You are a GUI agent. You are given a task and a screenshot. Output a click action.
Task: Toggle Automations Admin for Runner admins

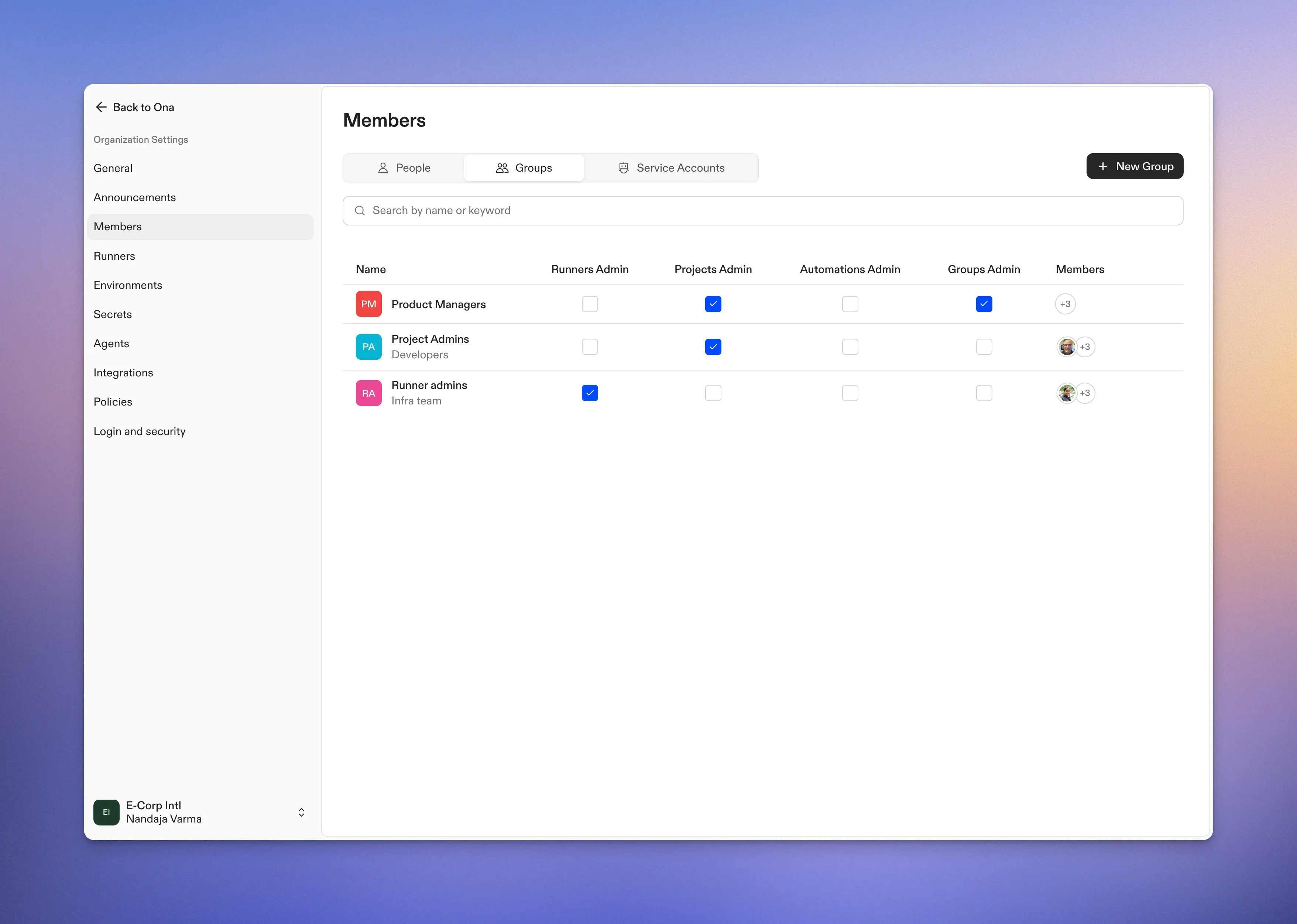tap(850, 393)
